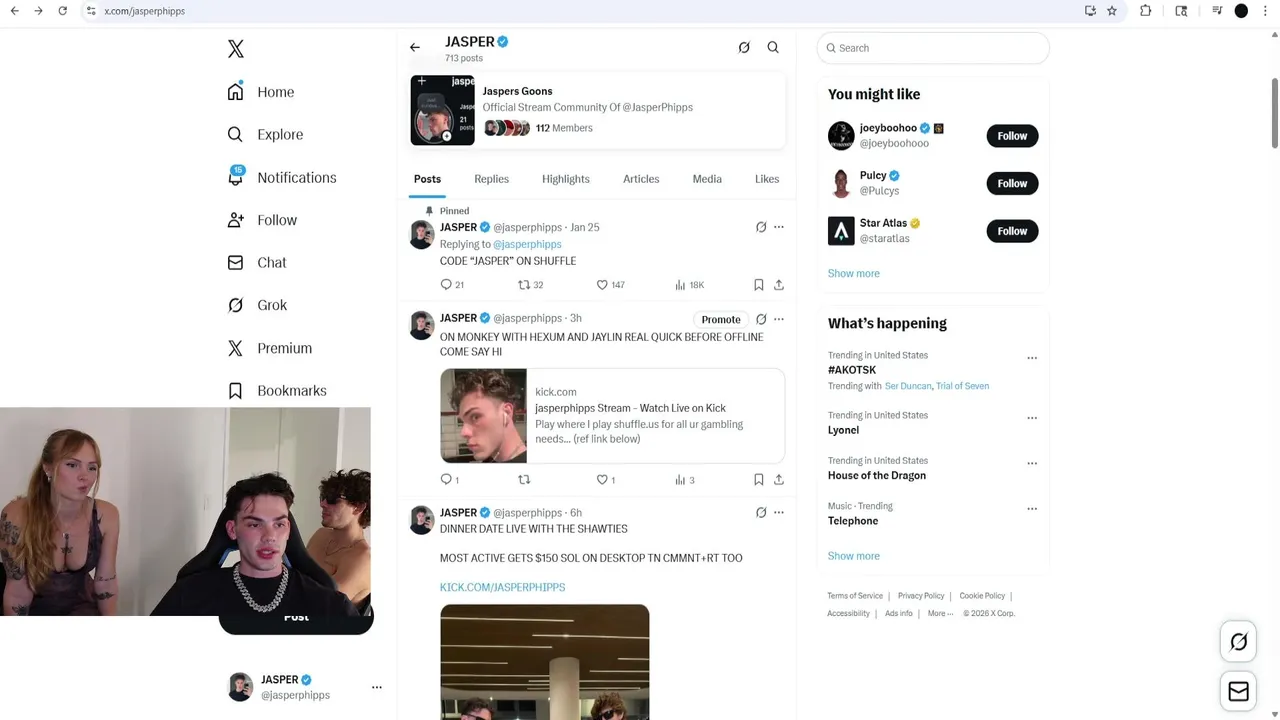Share the ON MONKEY post
Viewport: 1280px width, 720px height.
tap(779, 480)
